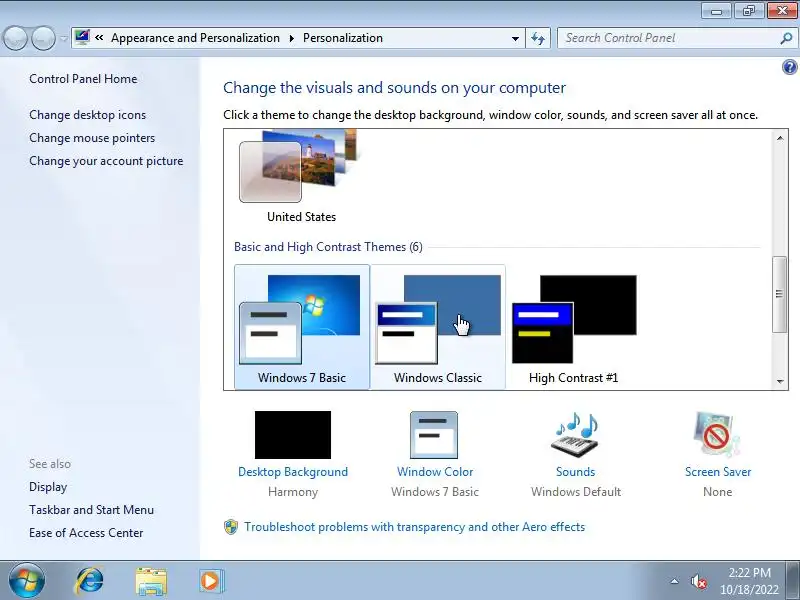Open the Window Color text link
800x600 pixels.
[x=435, y=472]
